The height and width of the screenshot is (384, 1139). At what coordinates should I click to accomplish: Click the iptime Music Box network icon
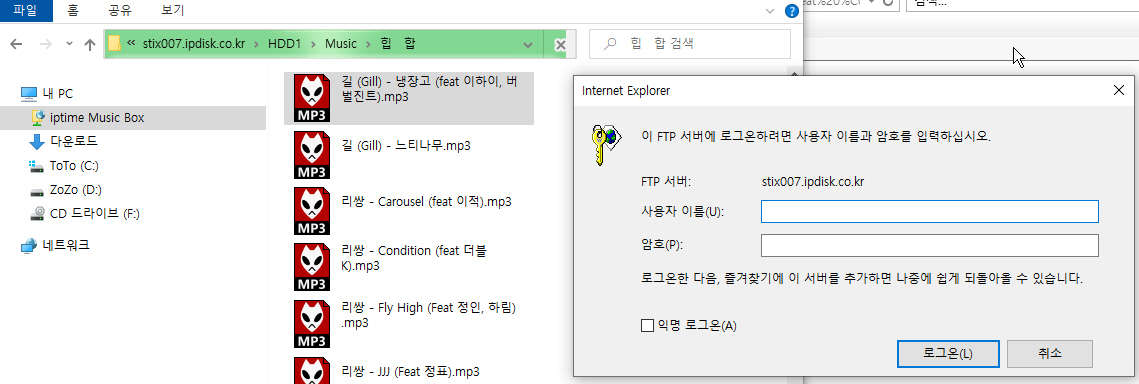pyautogui.click(x=38, y=117)
